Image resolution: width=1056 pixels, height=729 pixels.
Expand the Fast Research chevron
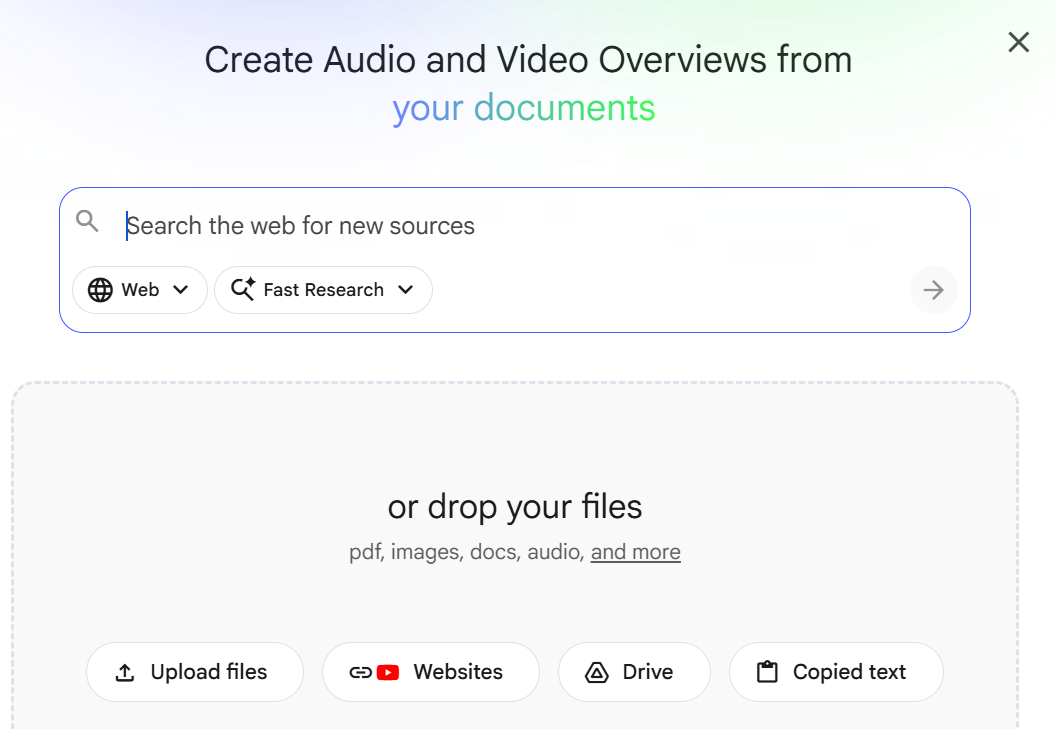click(x=405, y=290)
